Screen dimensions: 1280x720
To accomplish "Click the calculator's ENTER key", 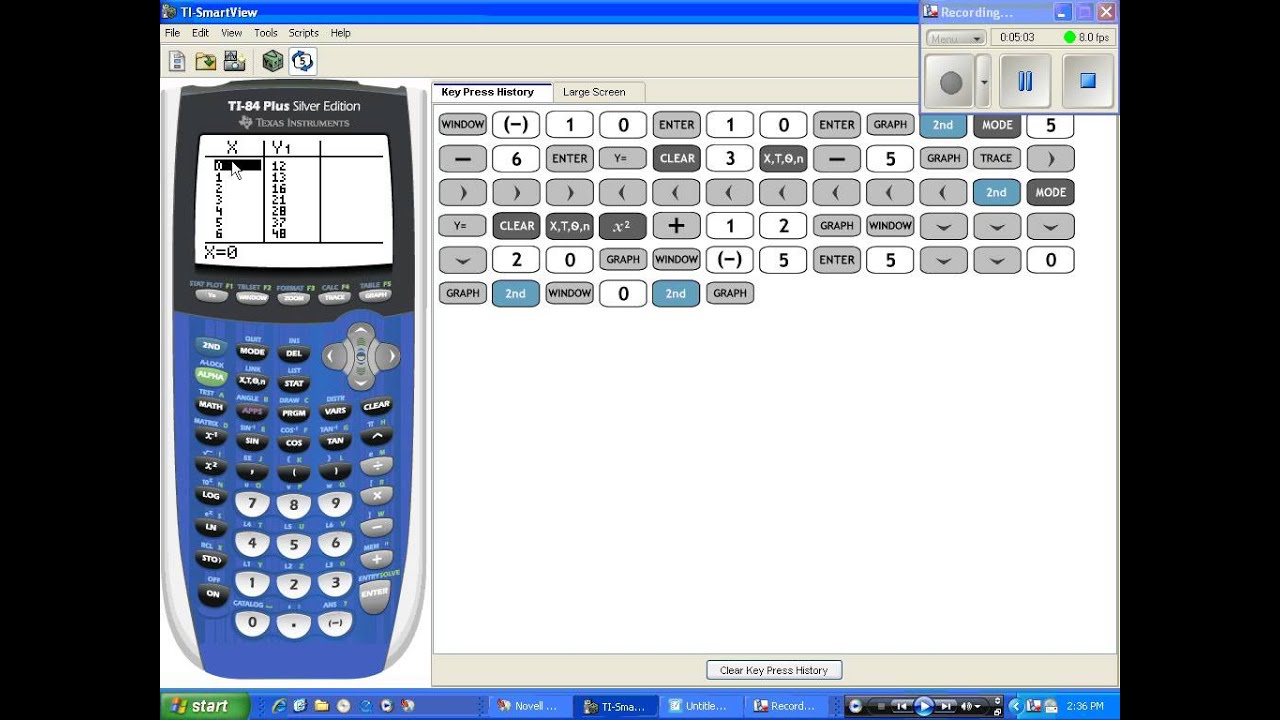I will (375, 593).
